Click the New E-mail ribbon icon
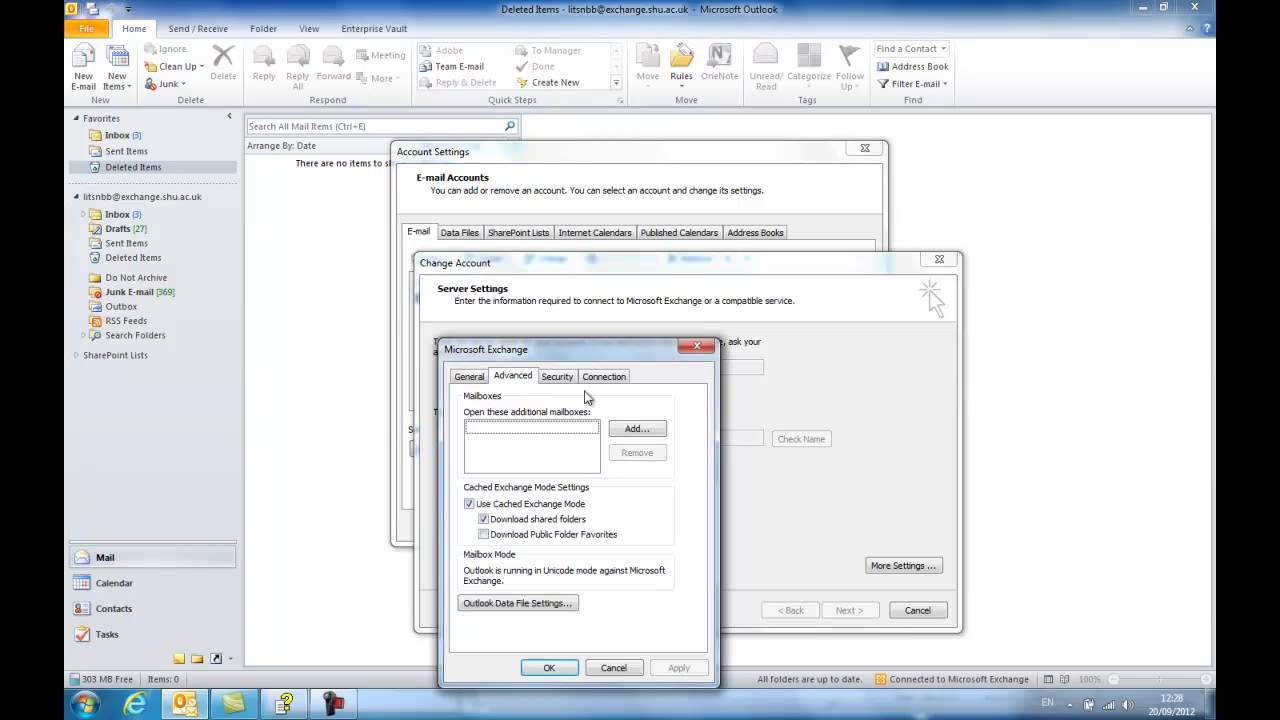Image resolution: width=1280 pixels, height=720 pixels. [83, 67]
